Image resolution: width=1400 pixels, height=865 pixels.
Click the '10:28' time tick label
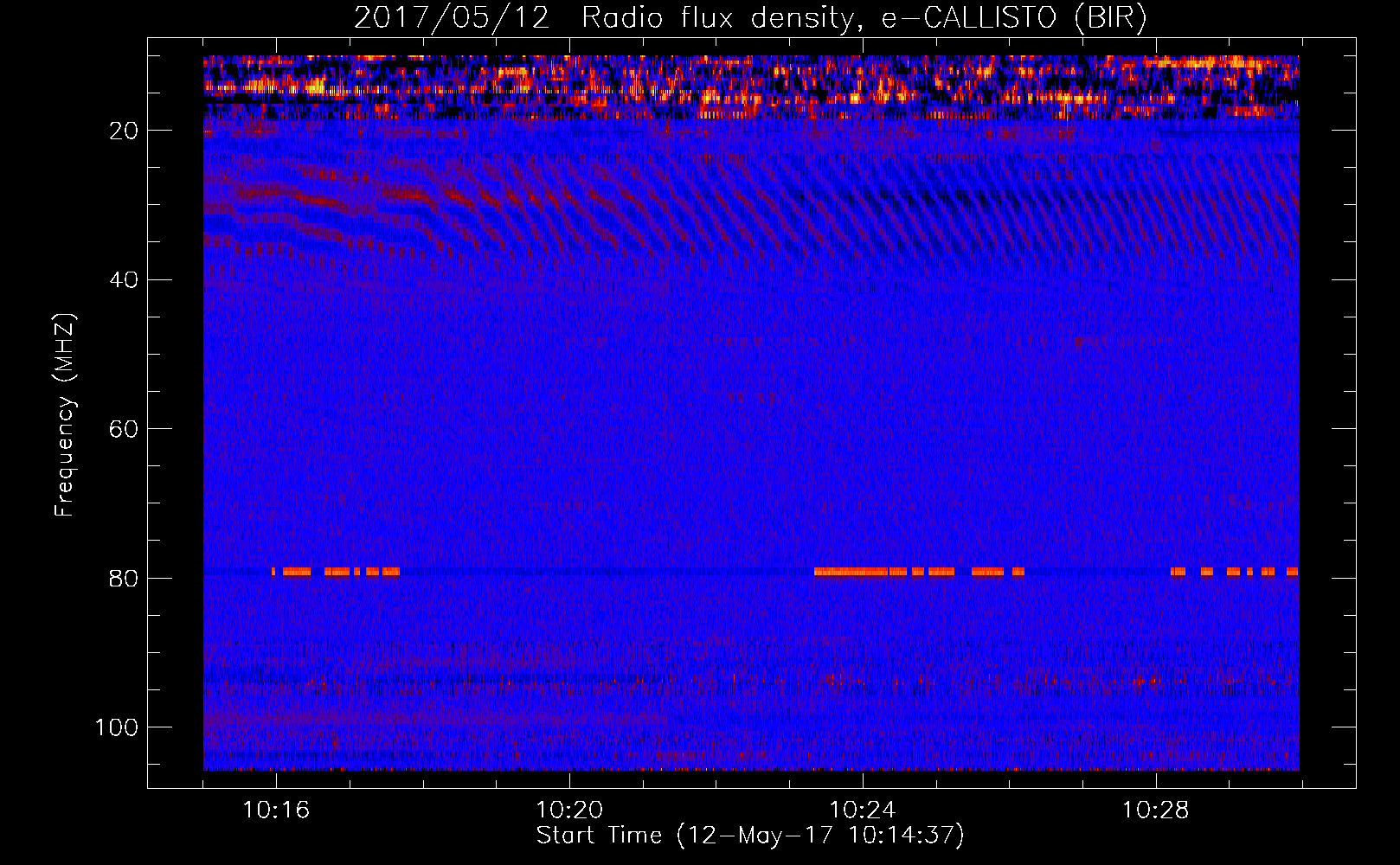point(1156,810)
